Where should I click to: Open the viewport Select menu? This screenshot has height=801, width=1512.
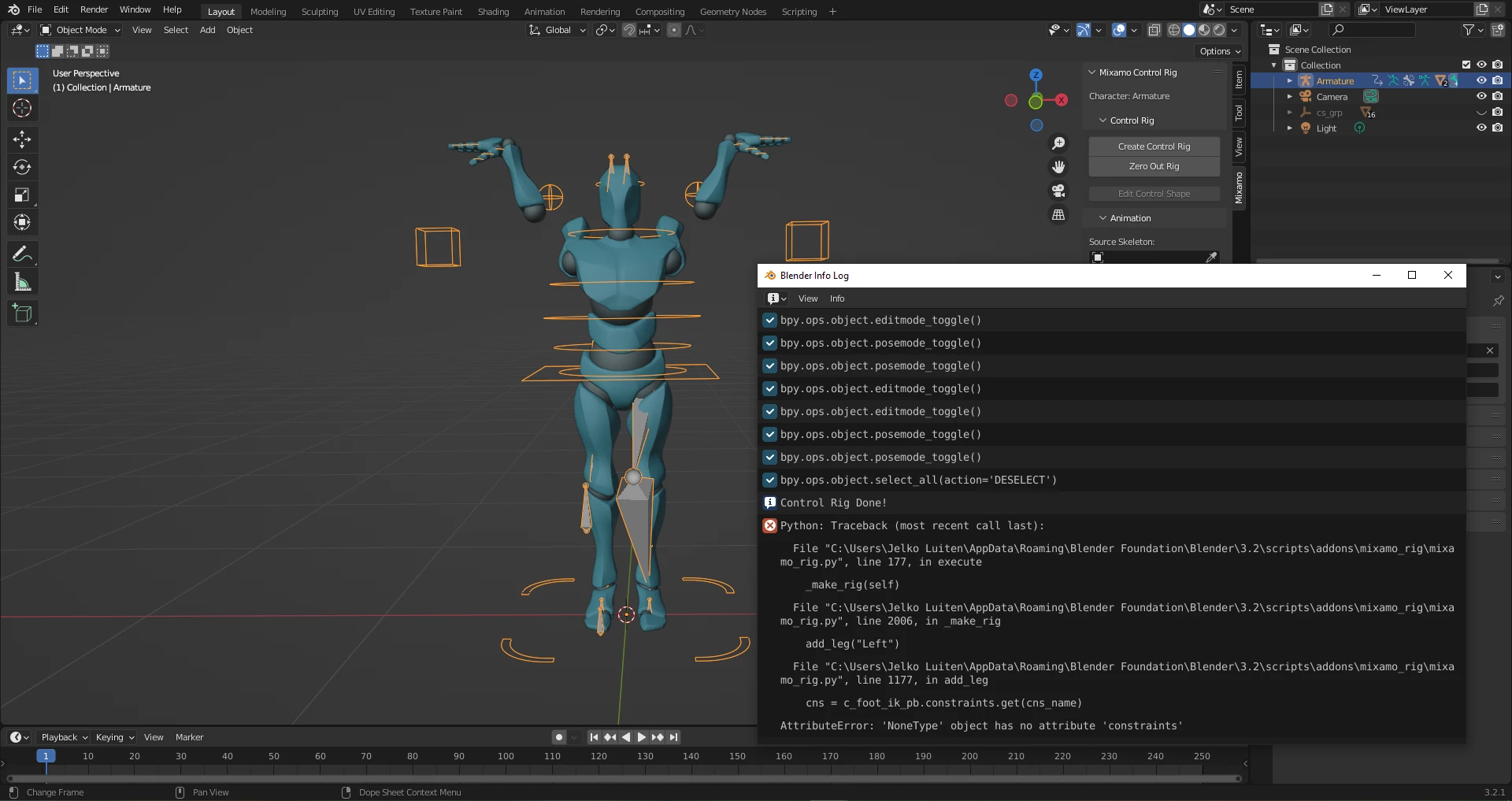[176, 30]
